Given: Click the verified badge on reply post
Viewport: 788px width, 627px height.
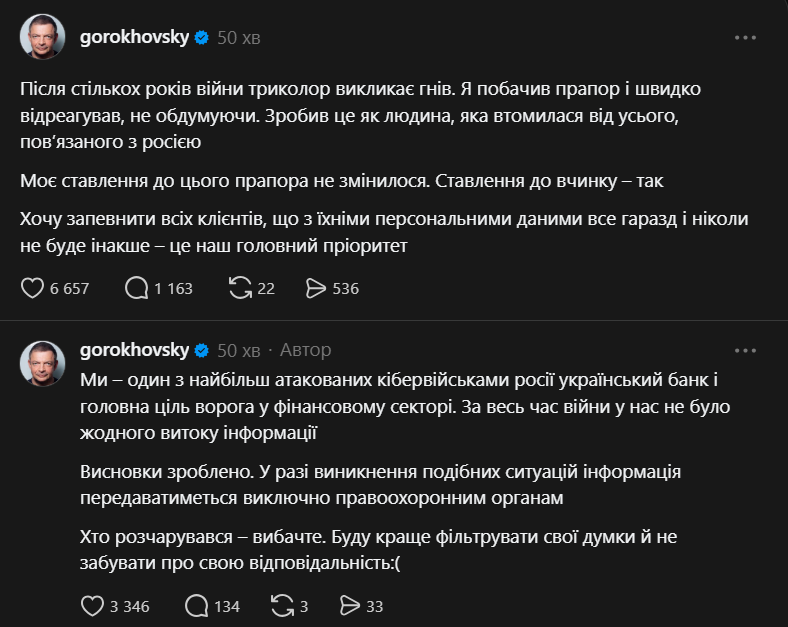Looking at the screenshot, I should (x=200, y=351).
